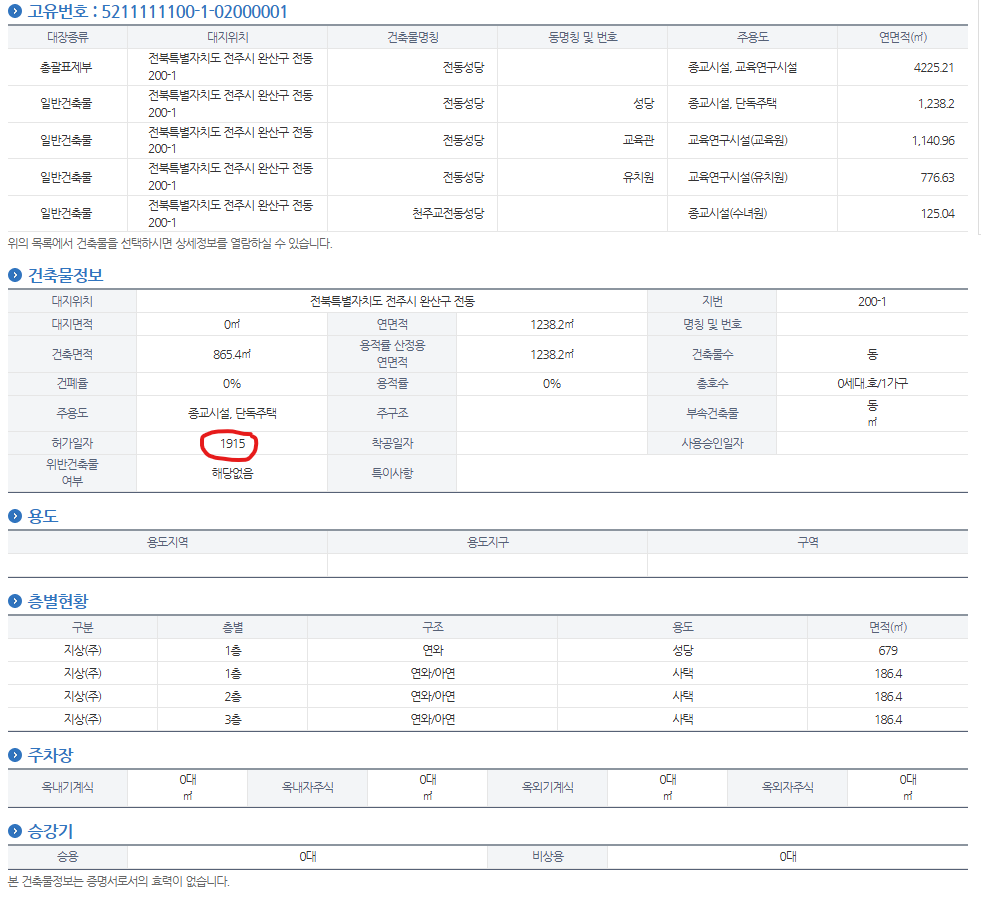Click the arrow icon beside 고유번호 heading
This screenshot has height=898, width=981.
15,12
